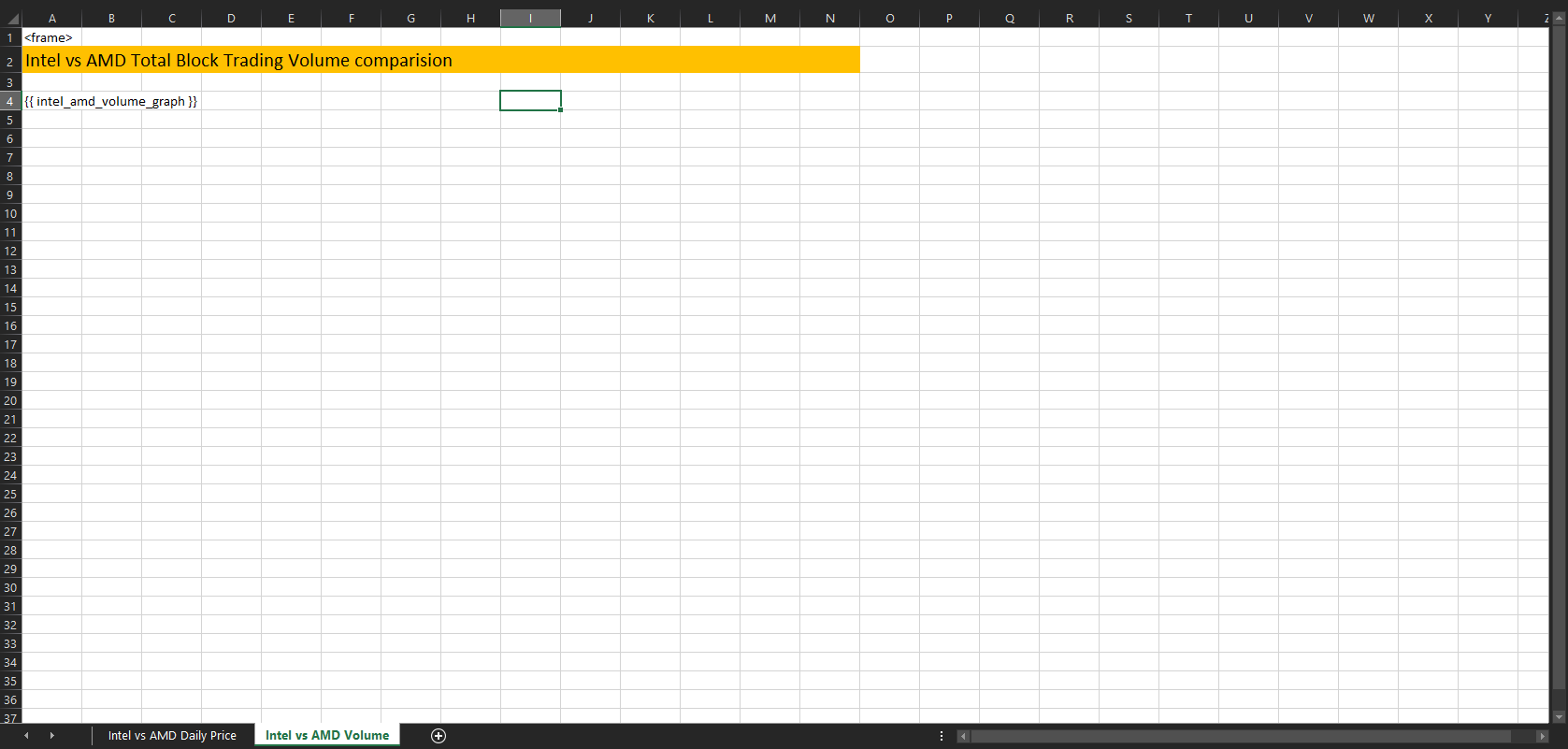Click horizontal scrollbar left arrow

[x=963, y=737]
